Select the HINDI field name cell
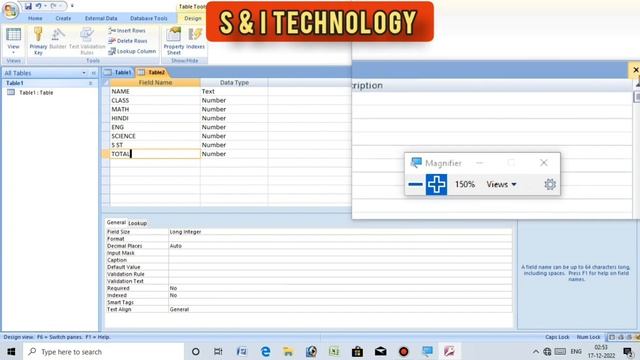The height and width of the screenshot is (360, 640). 155,118
